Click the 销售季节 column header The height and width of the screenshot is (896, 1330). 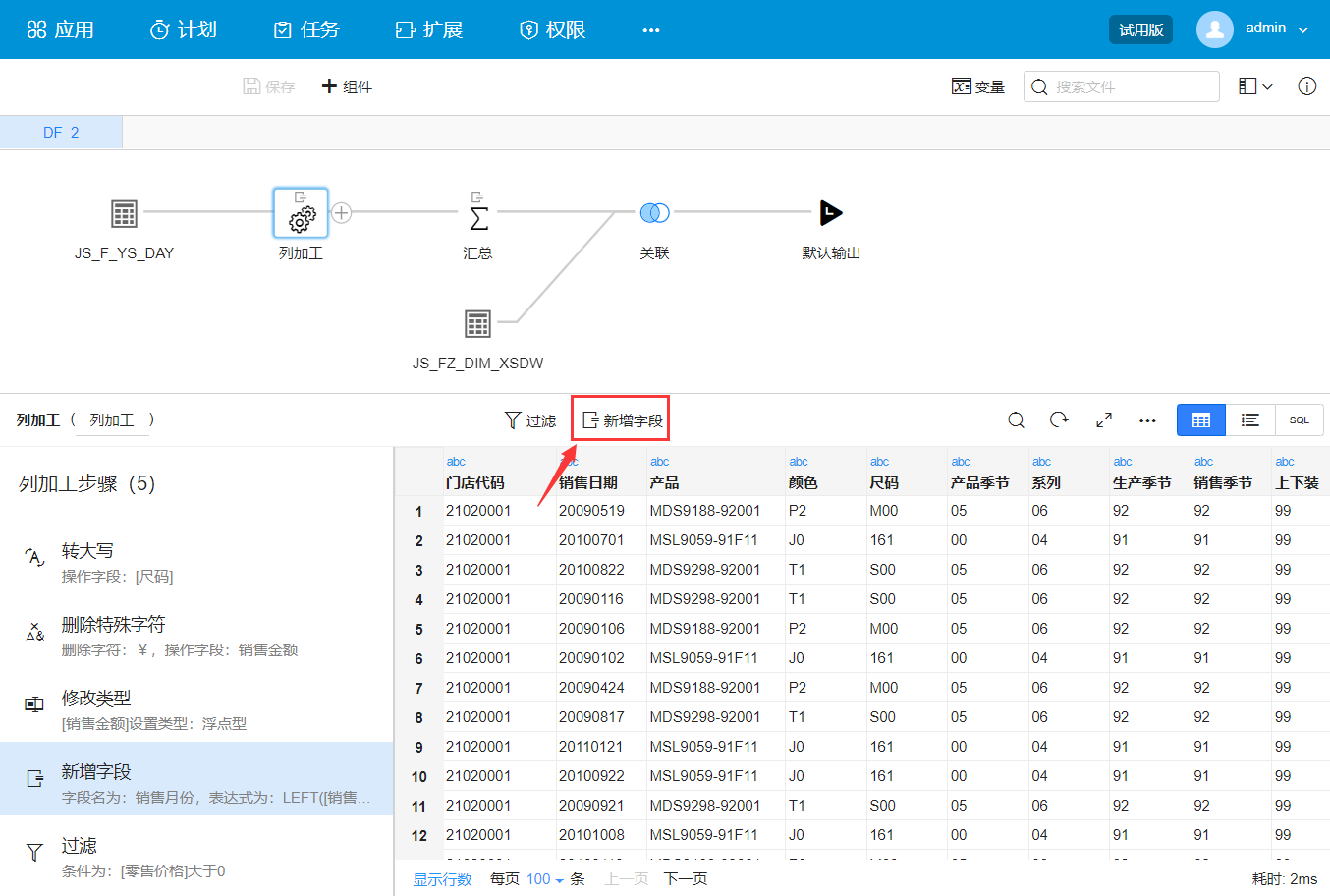(1223, 482)
